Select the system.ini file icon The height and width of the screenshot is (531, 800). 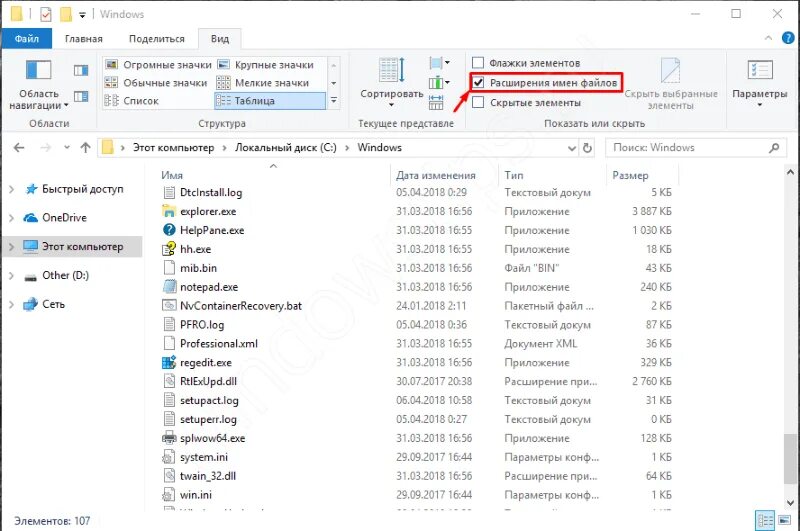coord(169,457)
